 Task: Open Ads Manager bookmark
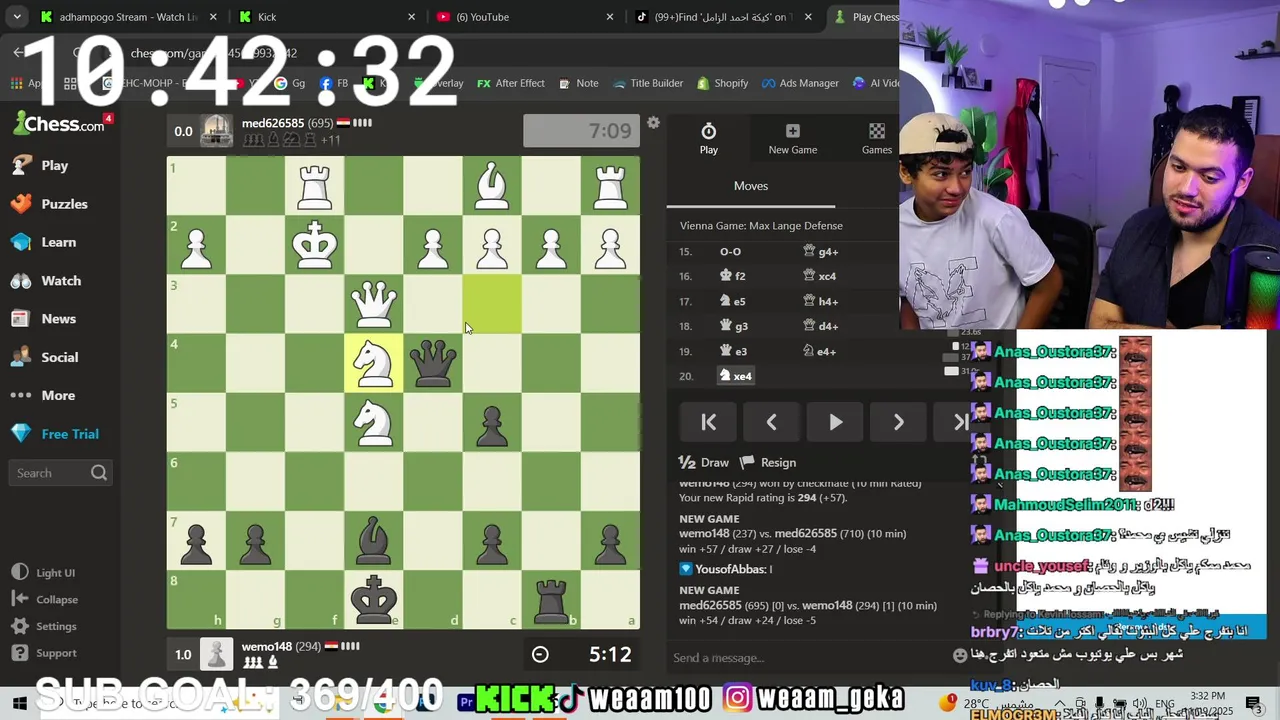tap(799, 83)
